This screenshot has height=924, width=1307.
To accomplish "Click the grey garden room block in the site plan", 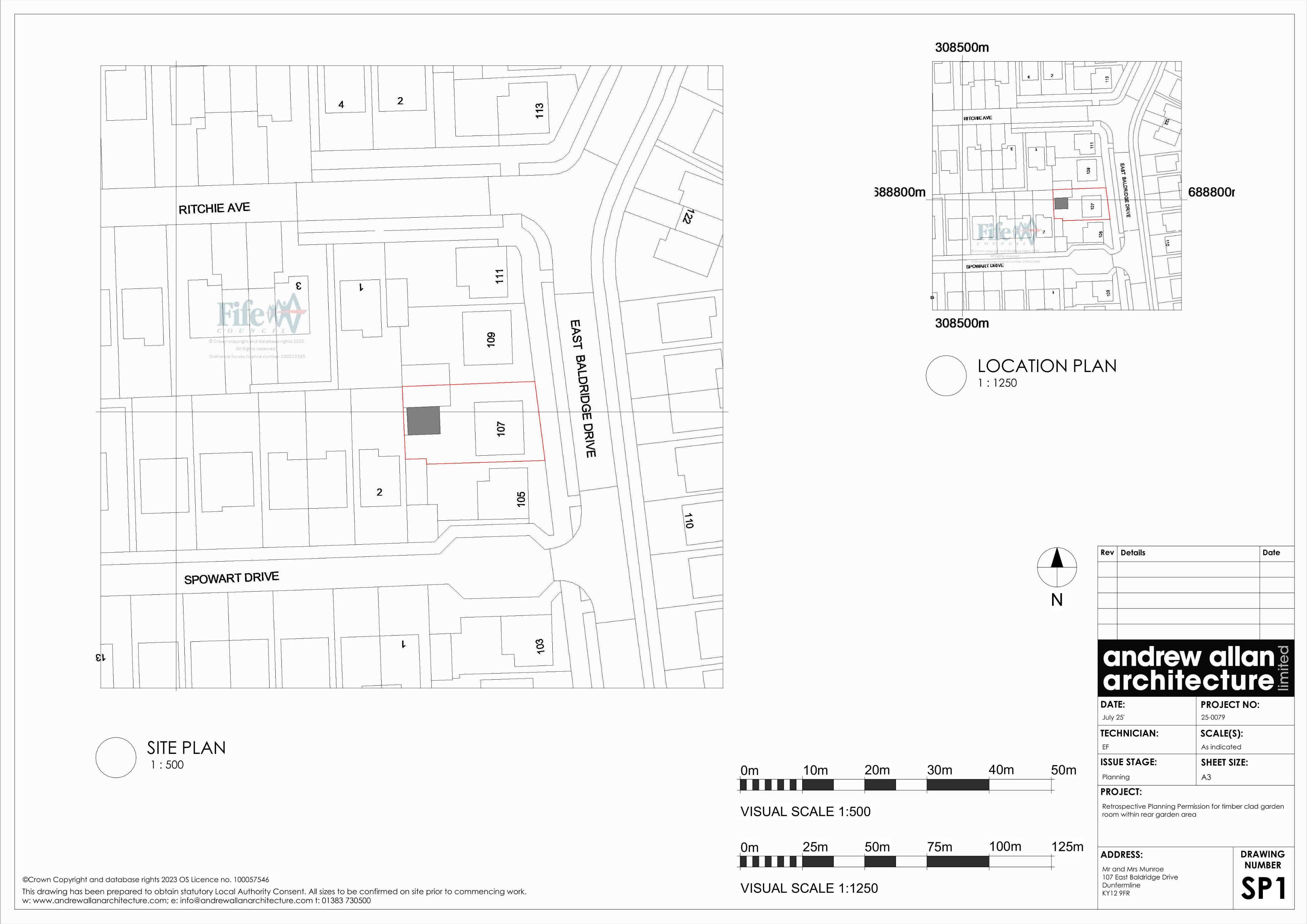I will point(423,421).
